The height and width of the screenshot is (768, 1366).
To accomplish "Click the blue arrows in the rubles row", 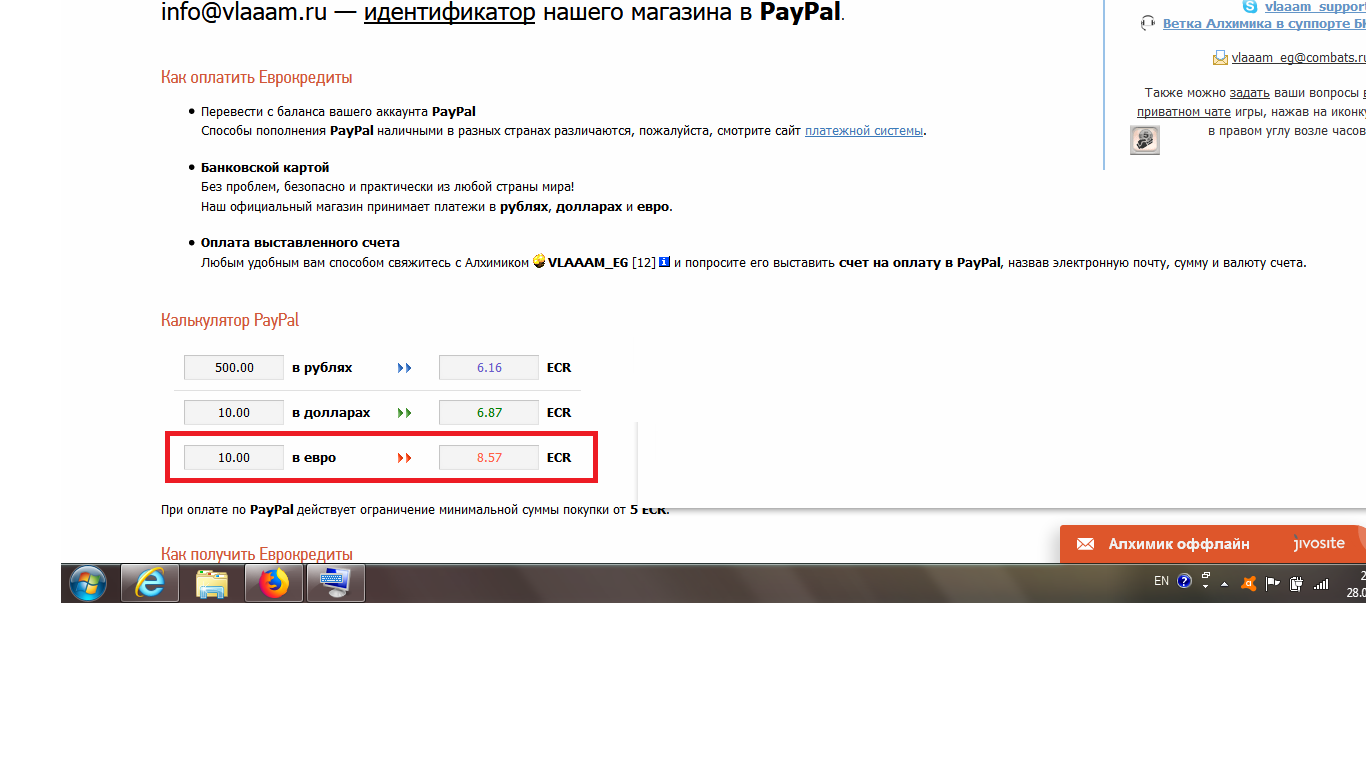I will pos(404,368).
